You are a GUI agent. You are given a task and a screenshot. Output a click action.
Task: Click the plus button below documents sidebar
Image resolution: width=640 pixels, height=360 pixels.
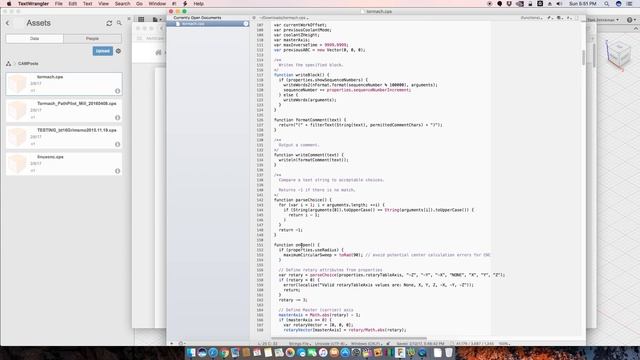[171, 344]
